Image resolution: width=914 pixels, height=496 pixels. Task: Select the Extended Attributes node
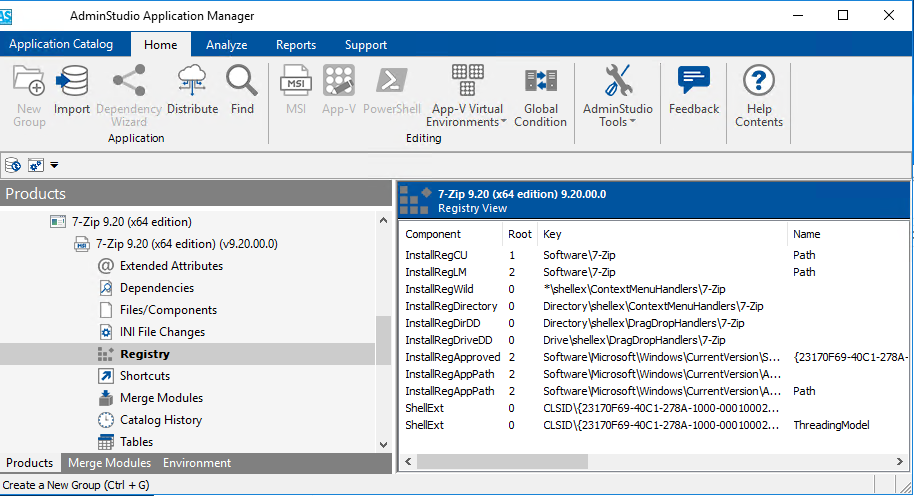tap(171, 266)
